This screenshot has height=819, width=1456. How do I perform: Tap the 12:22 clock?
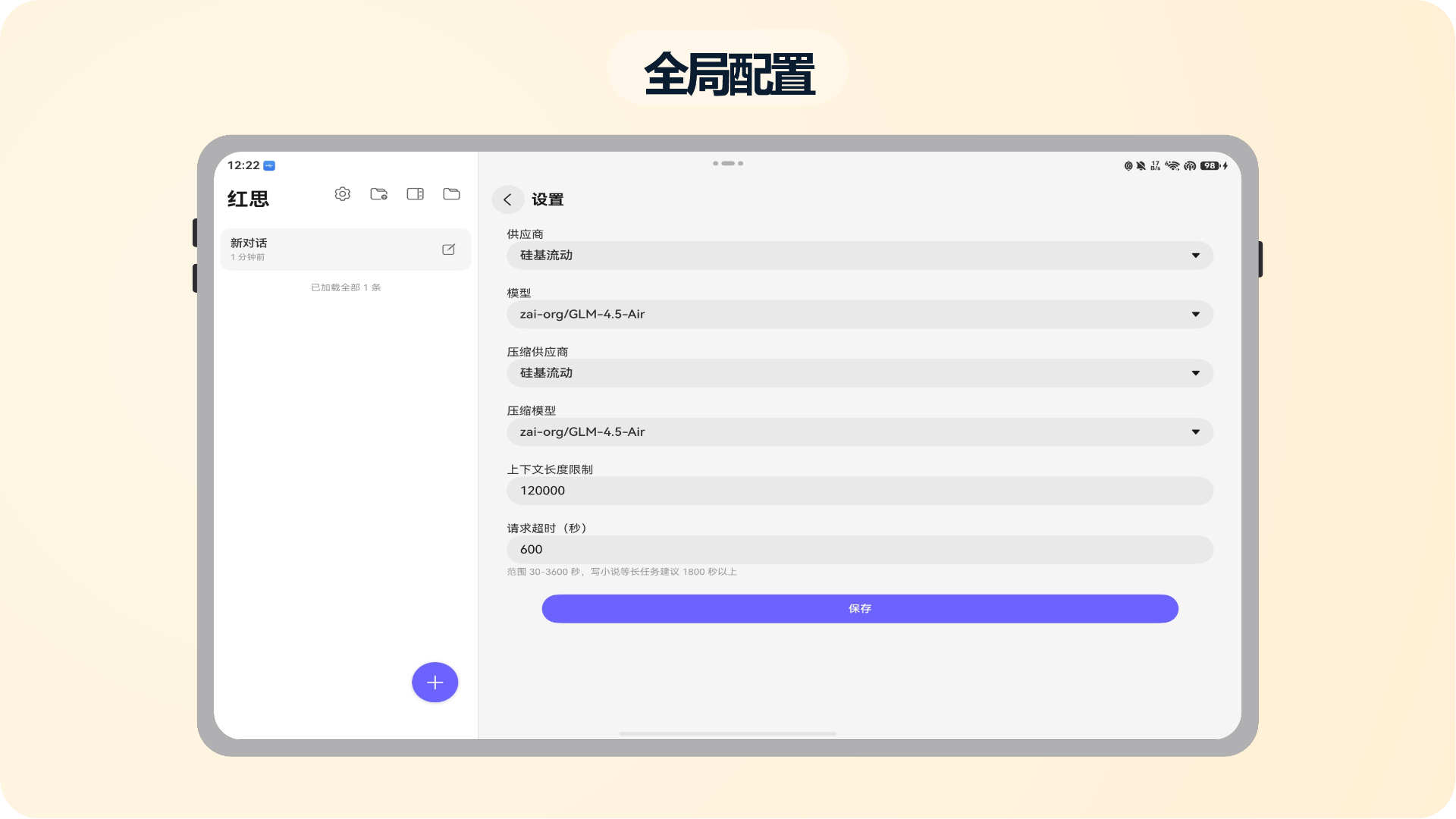click(x=243, y=165)
